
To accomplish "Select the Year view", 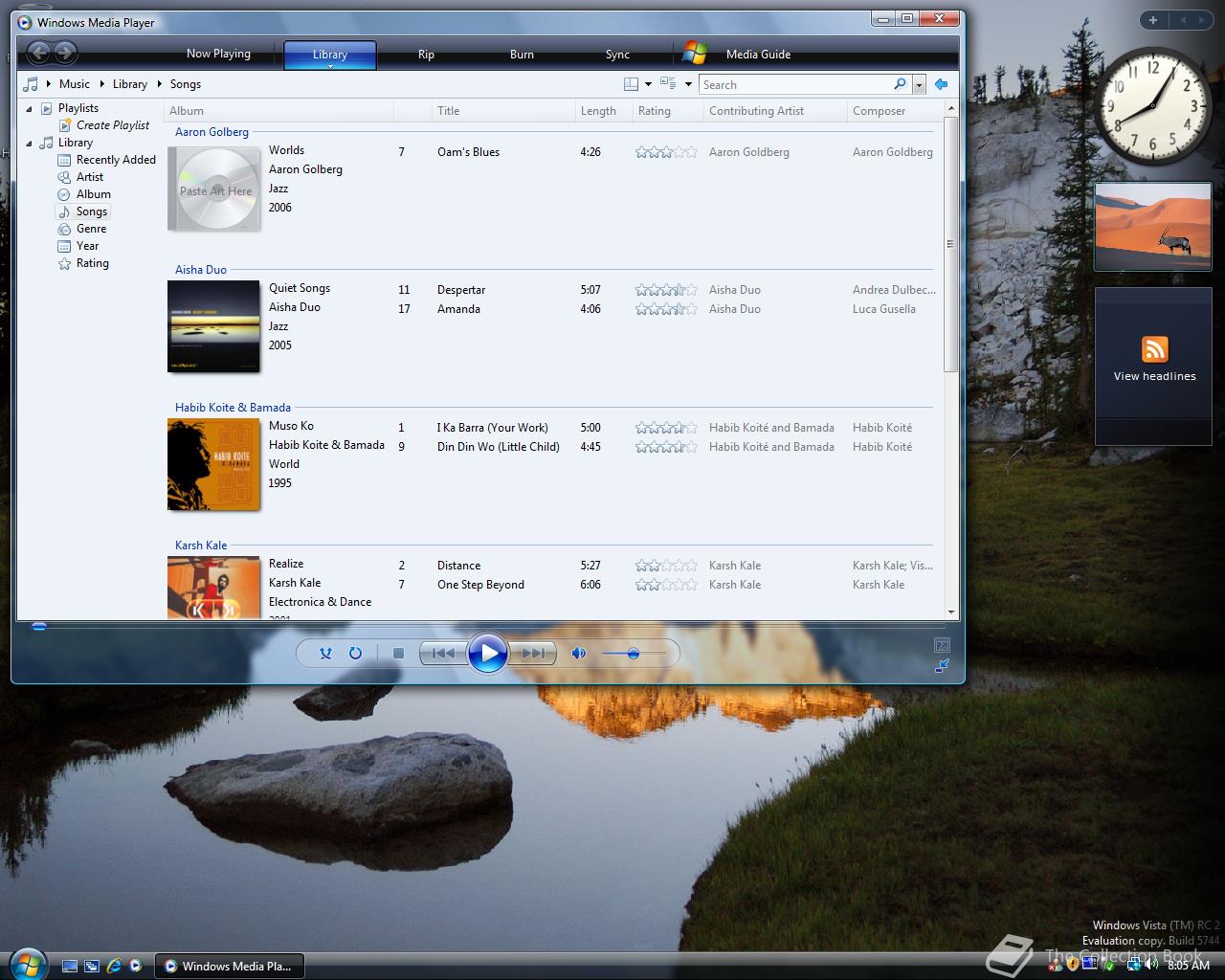I will point(87,246).
